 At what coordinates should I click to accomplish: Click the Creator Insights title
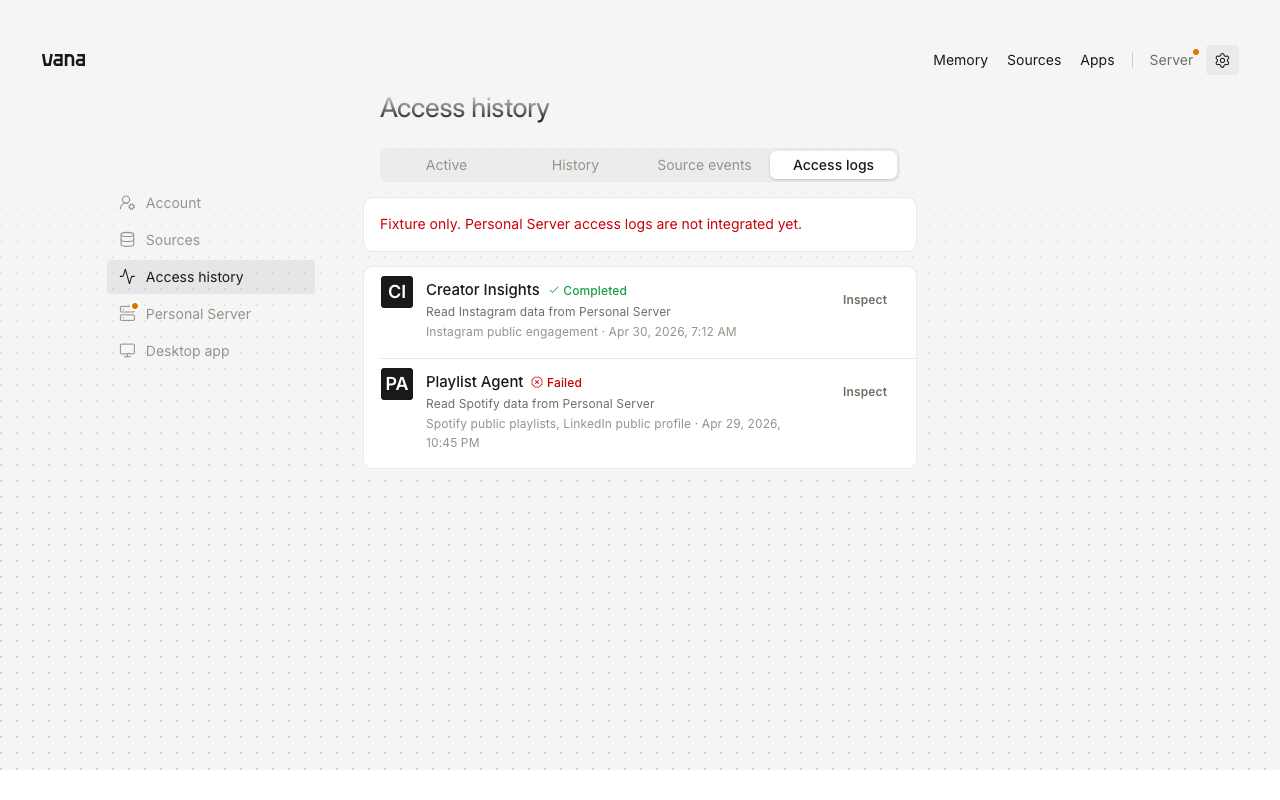point(483,290)
